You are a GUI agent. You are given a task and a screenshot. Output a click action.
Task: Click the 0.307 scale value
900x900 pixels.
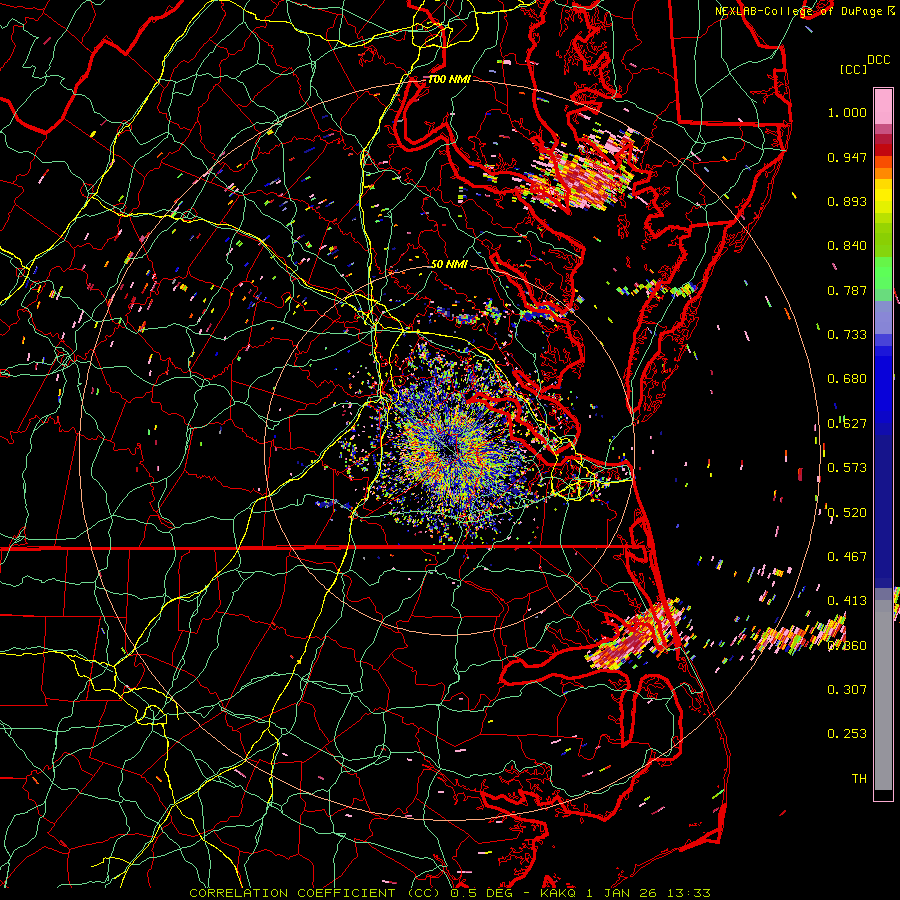click(847, 689)
